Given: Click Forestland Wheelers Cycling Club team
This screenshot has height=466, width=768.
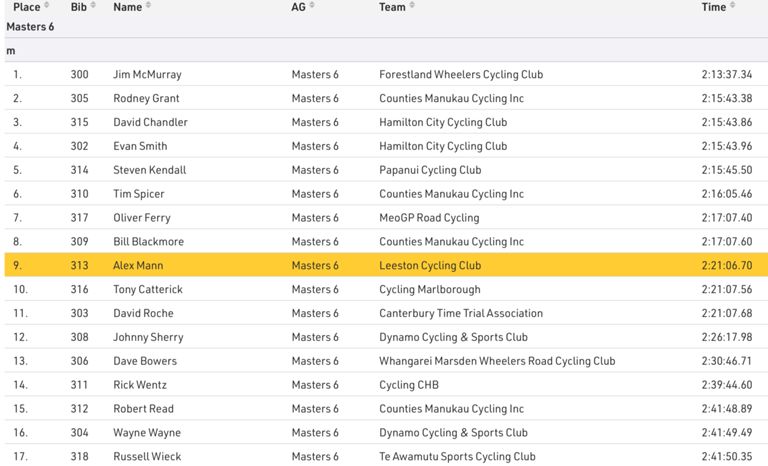Looking at the screenshot, I should [x=461, y=74].
